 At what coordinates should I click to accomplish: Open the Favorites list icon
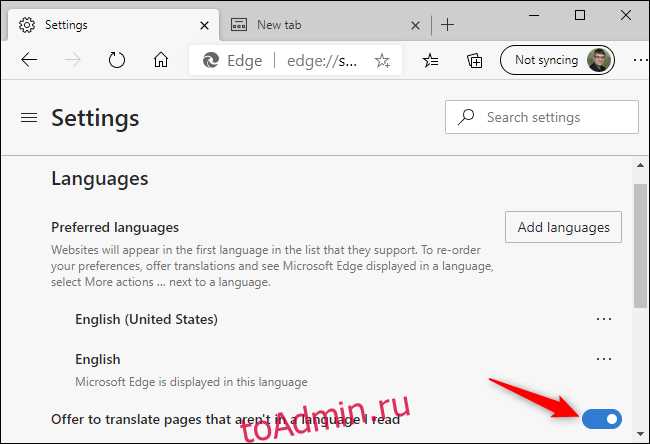point(430,61)
